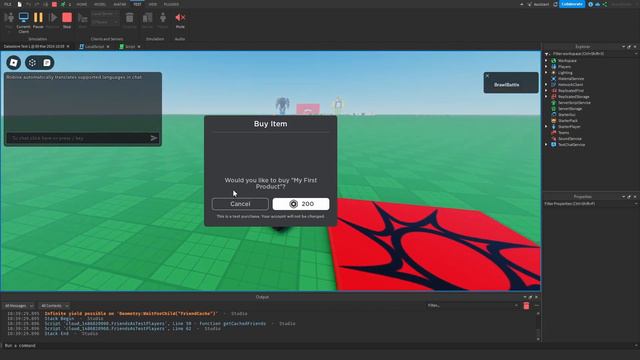The width and height of the screenshot is (640, 360).
Task: Open the Roblox menu icon in game
Action: pos(13,62)
